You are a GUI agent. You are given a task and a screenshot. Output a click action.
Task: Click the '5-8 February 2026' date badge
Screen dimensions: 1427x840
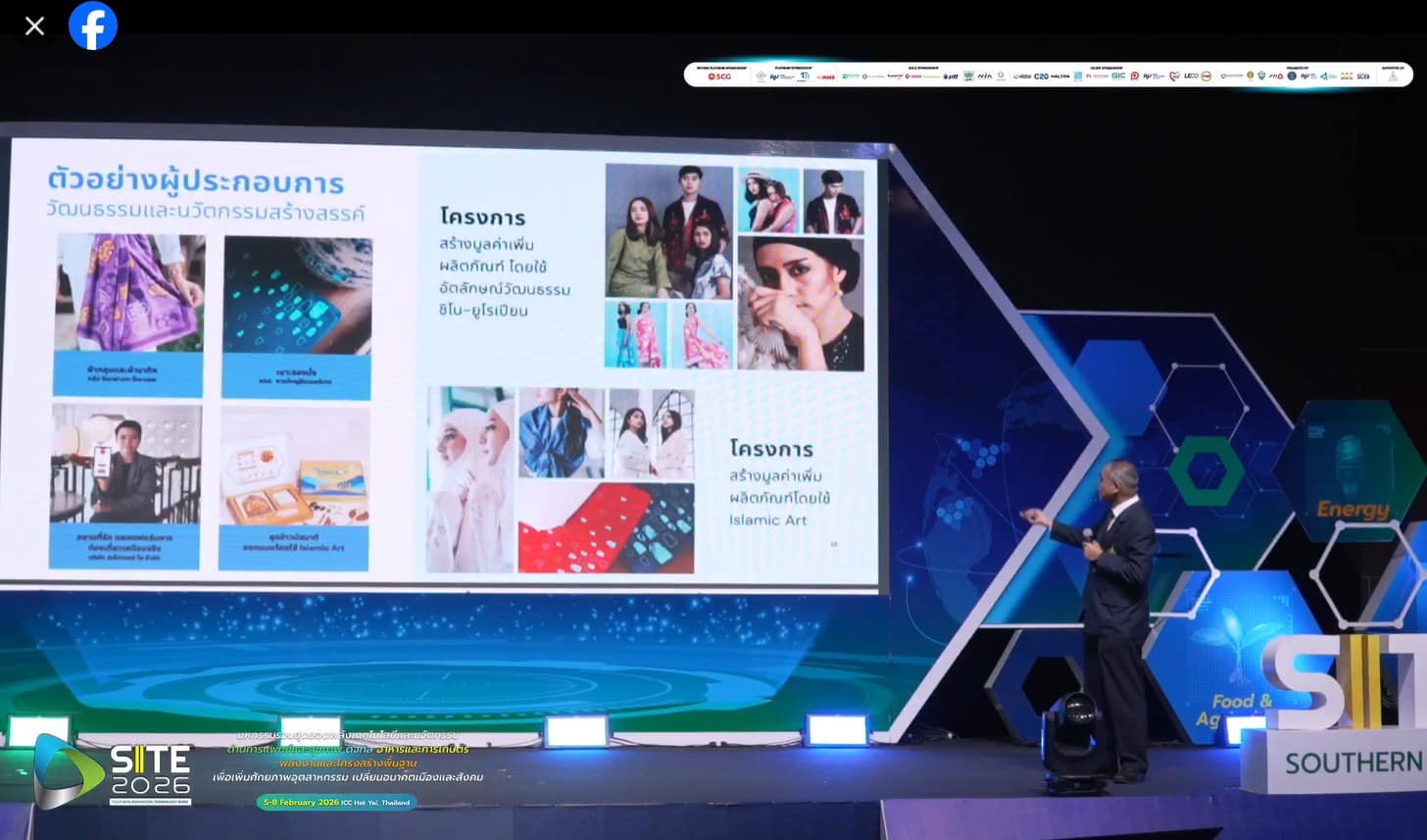click(x=336, y=802)
